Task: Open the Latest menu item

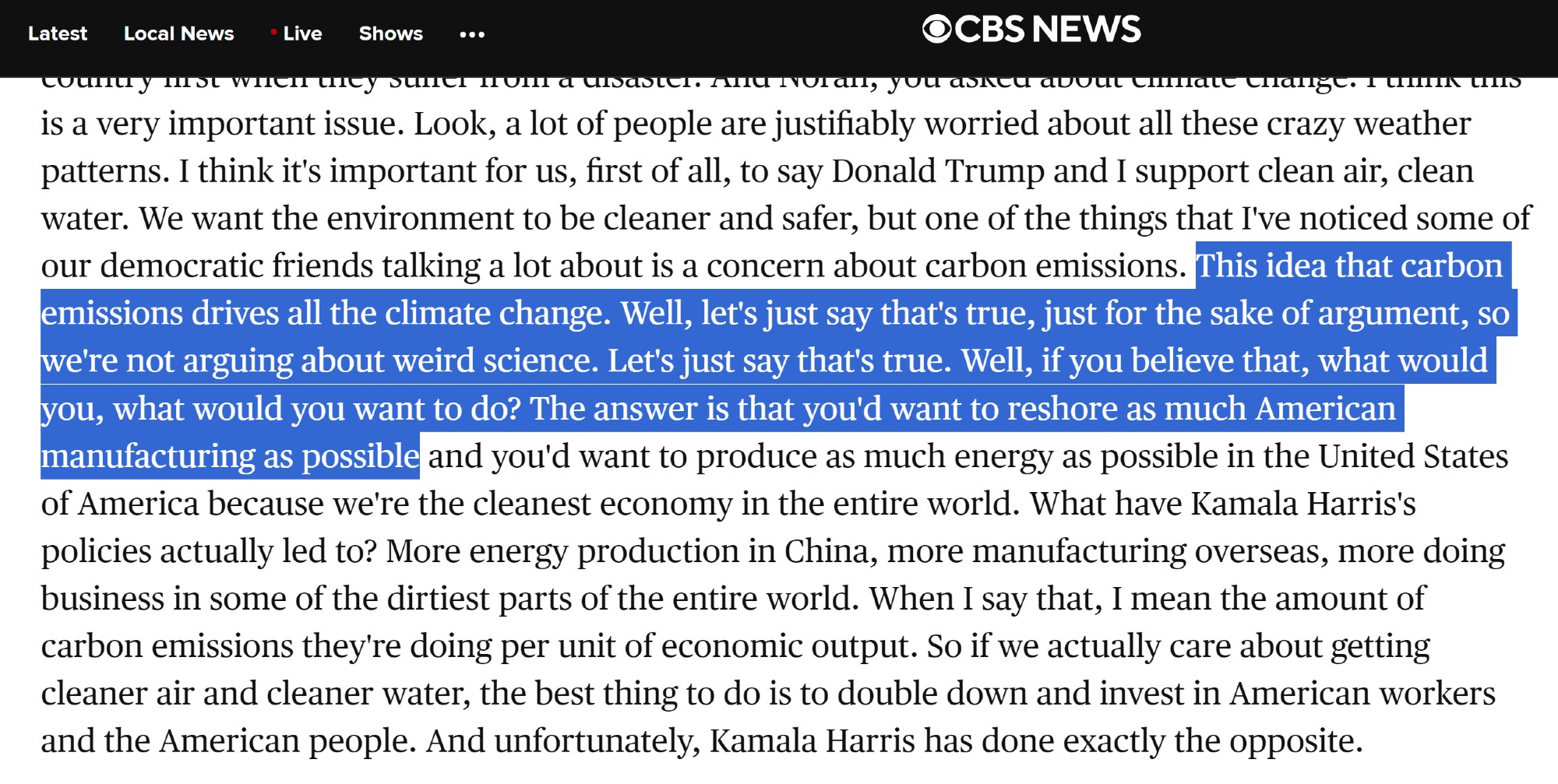Action: point(57,33)
